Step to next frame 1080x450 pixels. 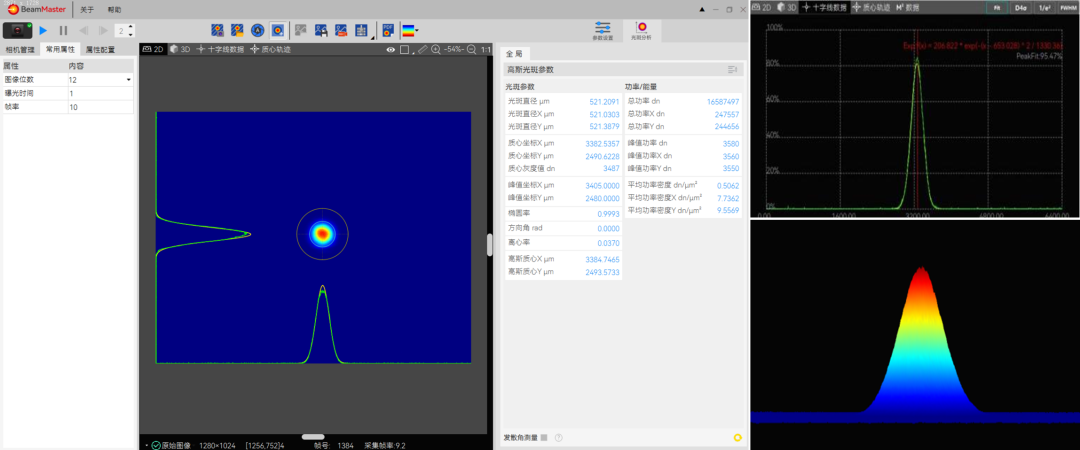[x=103, y=30]
